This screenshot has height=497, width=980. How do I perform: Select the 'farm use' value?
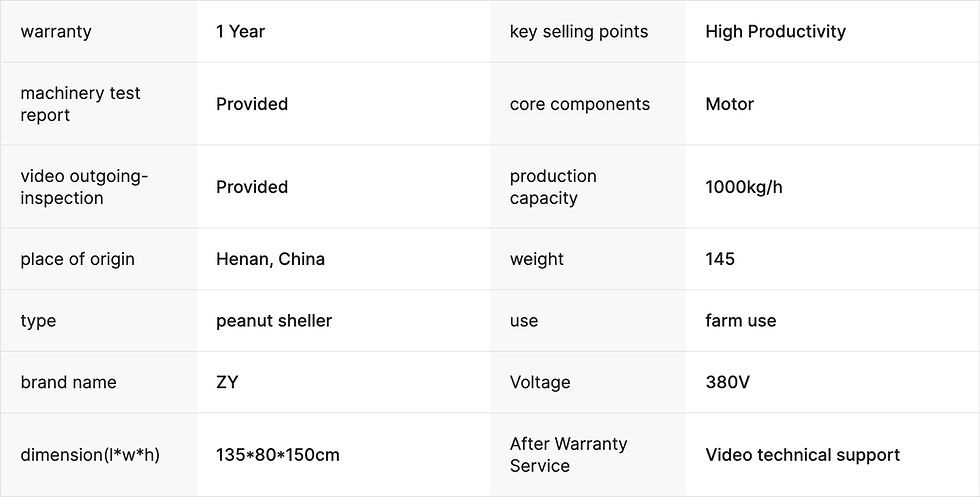pyautogui.click(x=741, y=321)
